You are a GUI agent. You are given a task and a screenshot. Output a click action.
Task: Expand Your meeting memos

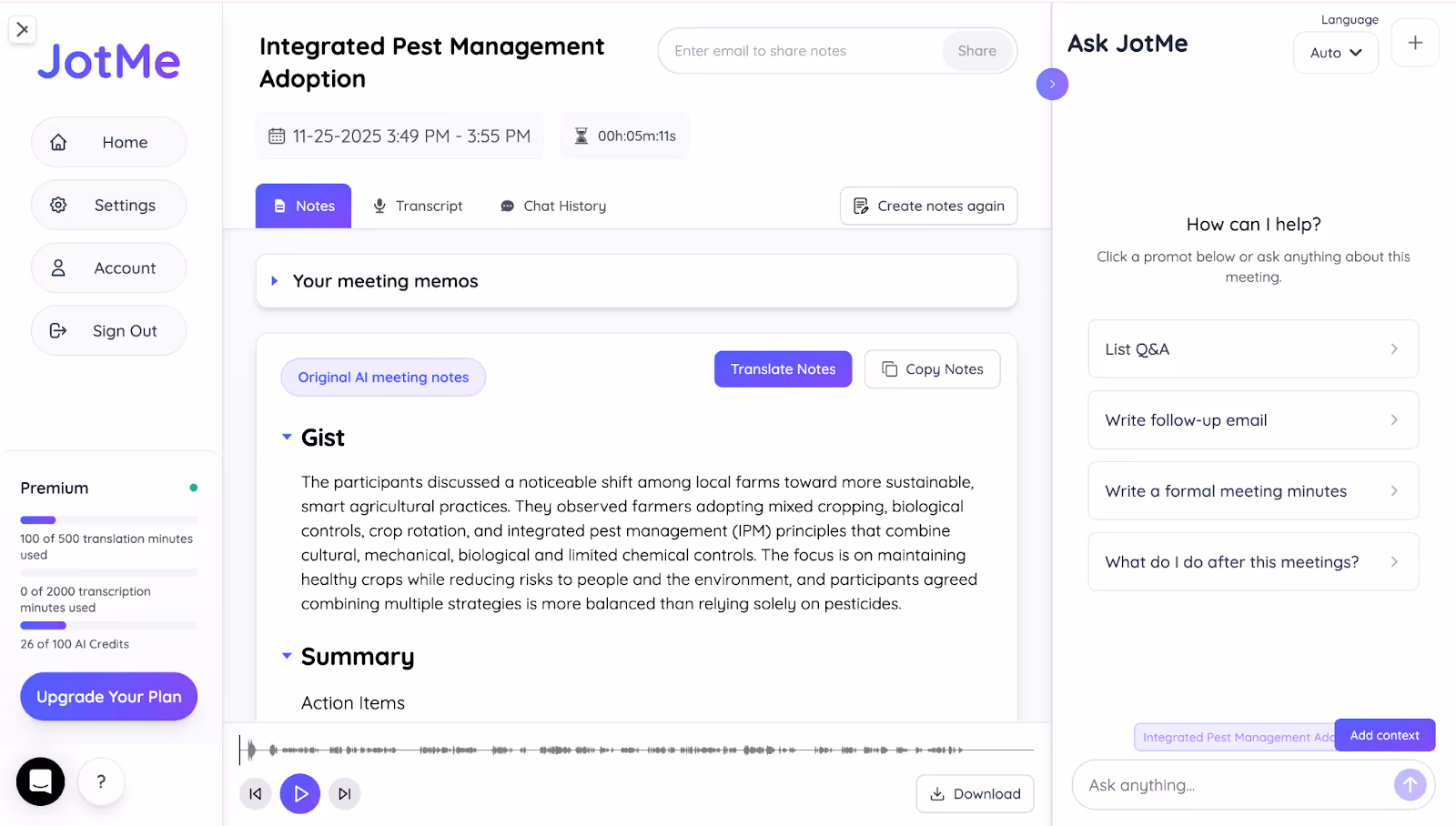pyautogui.click(x=636, y=281)
